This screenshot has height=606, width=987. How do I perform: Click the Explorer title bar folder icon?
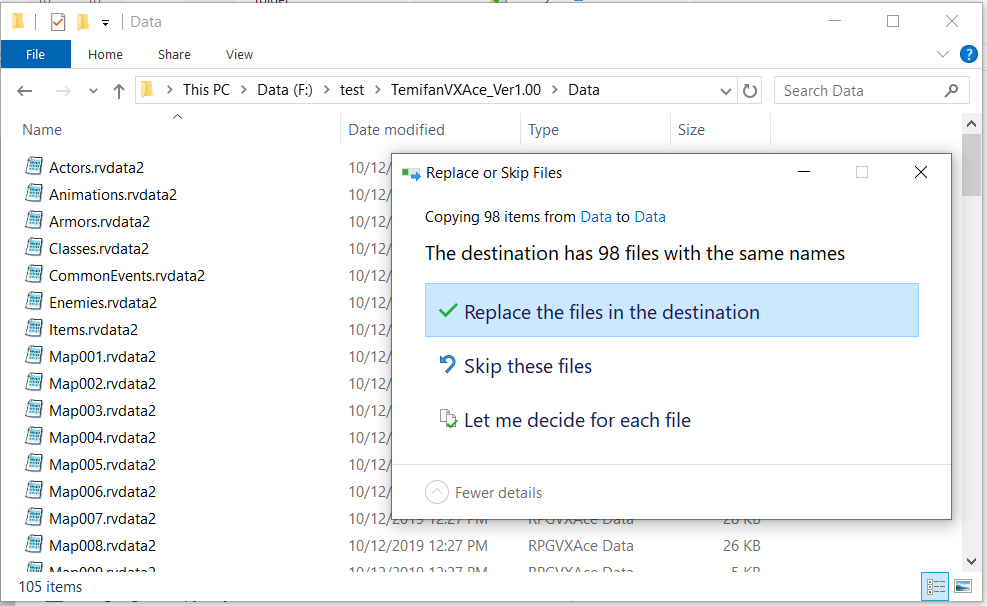pyautogui.click(x=18, y=22)
